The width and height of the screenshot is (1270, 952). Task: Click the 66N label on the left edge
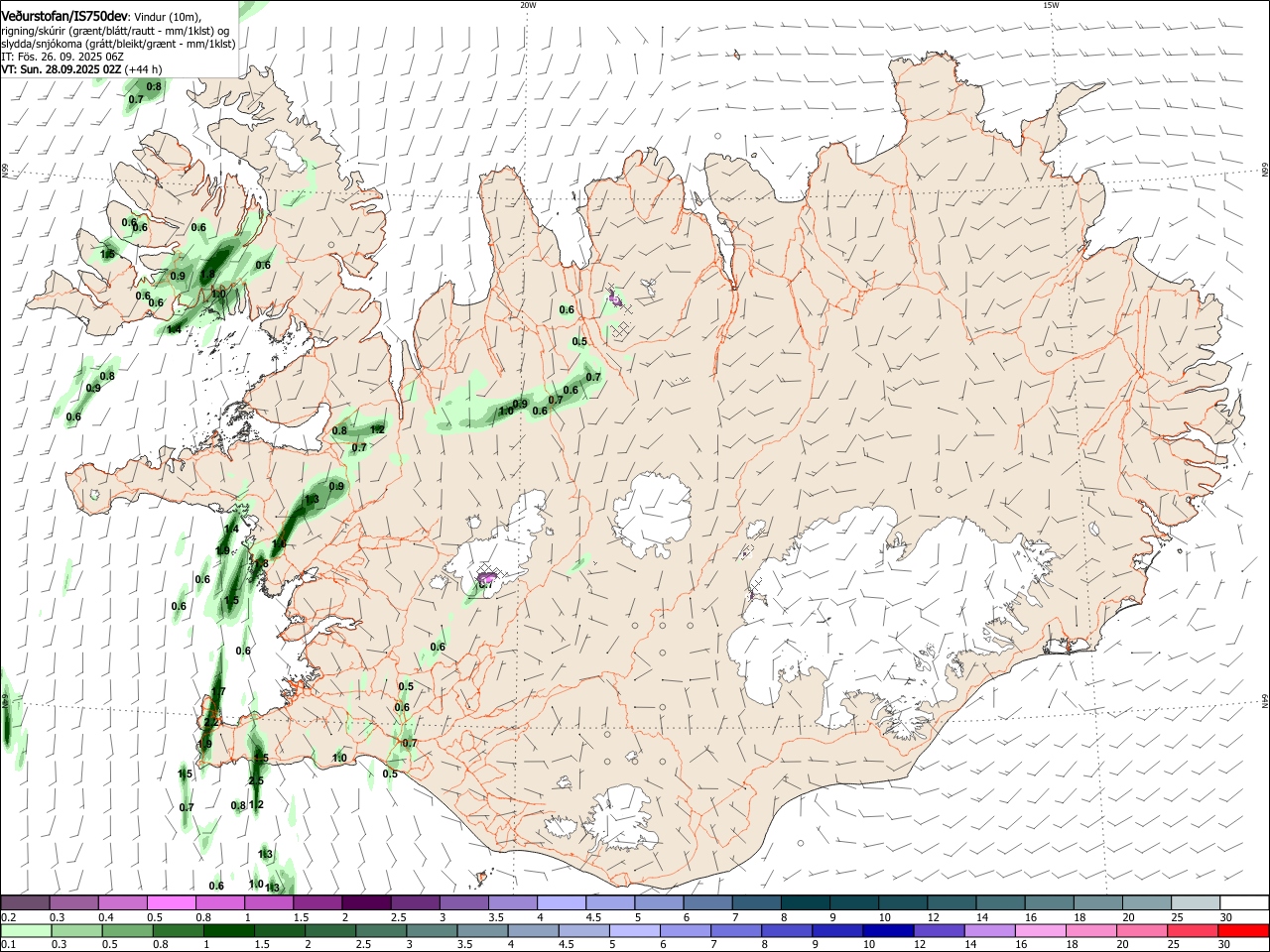point(5,172)
